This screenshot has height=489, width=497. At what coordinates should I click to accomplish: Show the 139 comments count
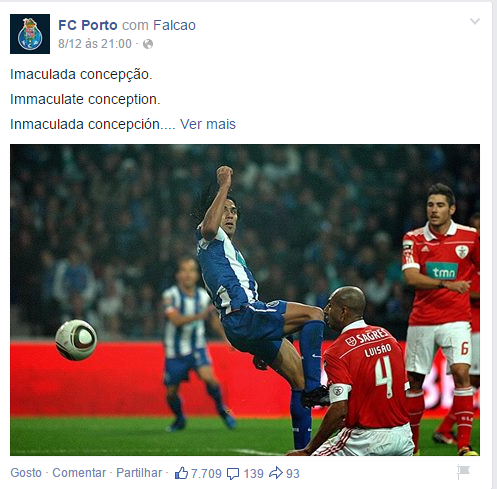[253, 474]
